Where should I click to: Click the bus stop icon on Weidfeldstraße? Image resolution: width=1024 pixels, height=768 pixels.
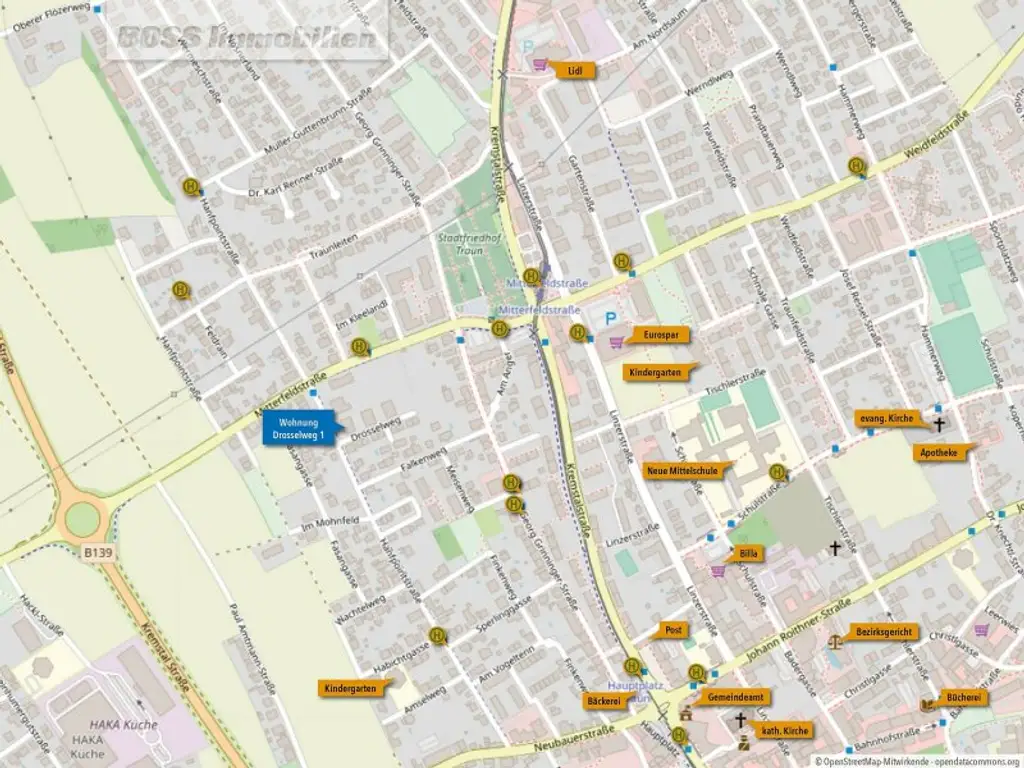[856, 166]
